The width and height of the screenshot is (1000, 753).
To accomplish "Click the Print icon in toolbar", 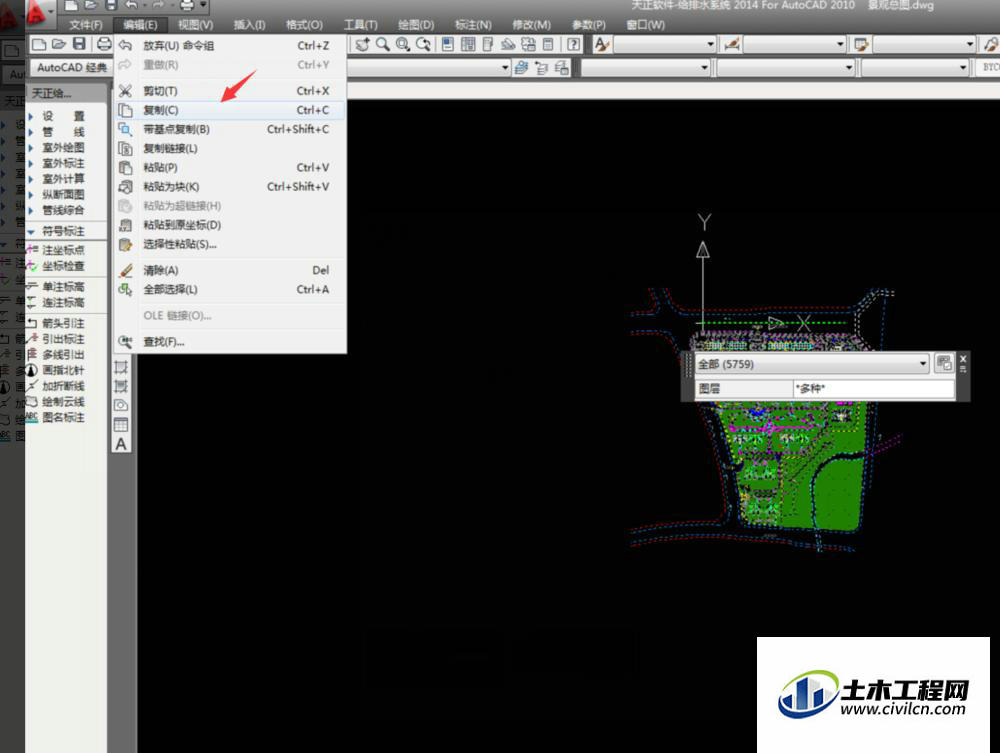I will click(103, 44).
